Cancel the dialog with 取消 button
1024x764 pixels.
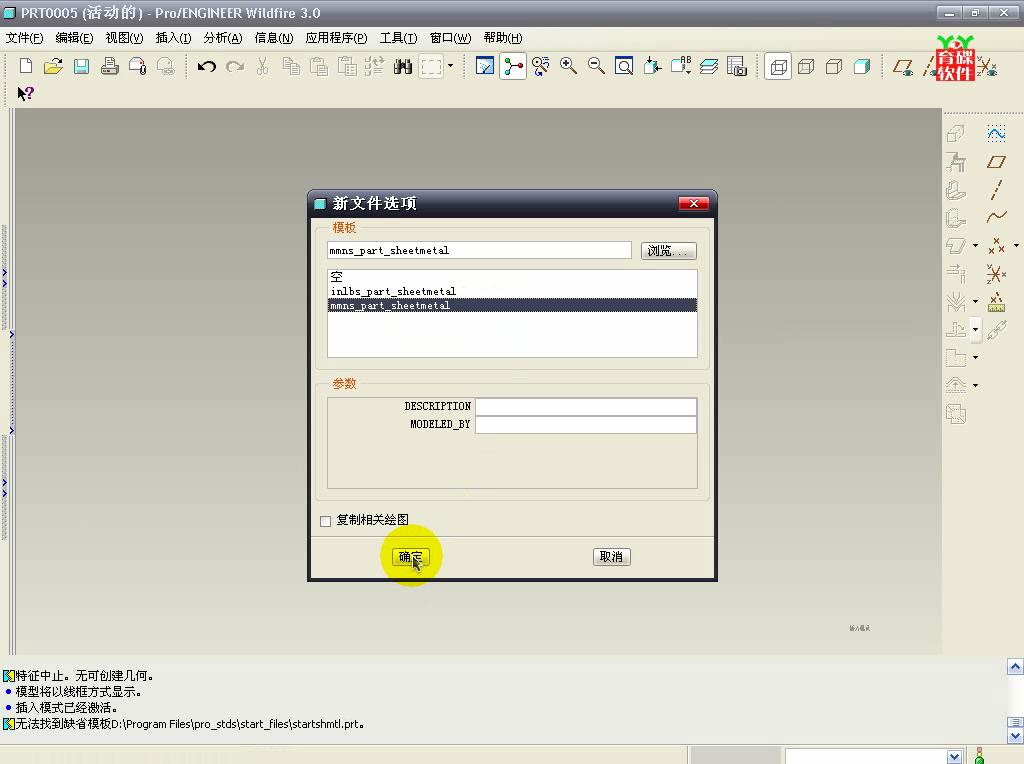[x=612, y=557]
